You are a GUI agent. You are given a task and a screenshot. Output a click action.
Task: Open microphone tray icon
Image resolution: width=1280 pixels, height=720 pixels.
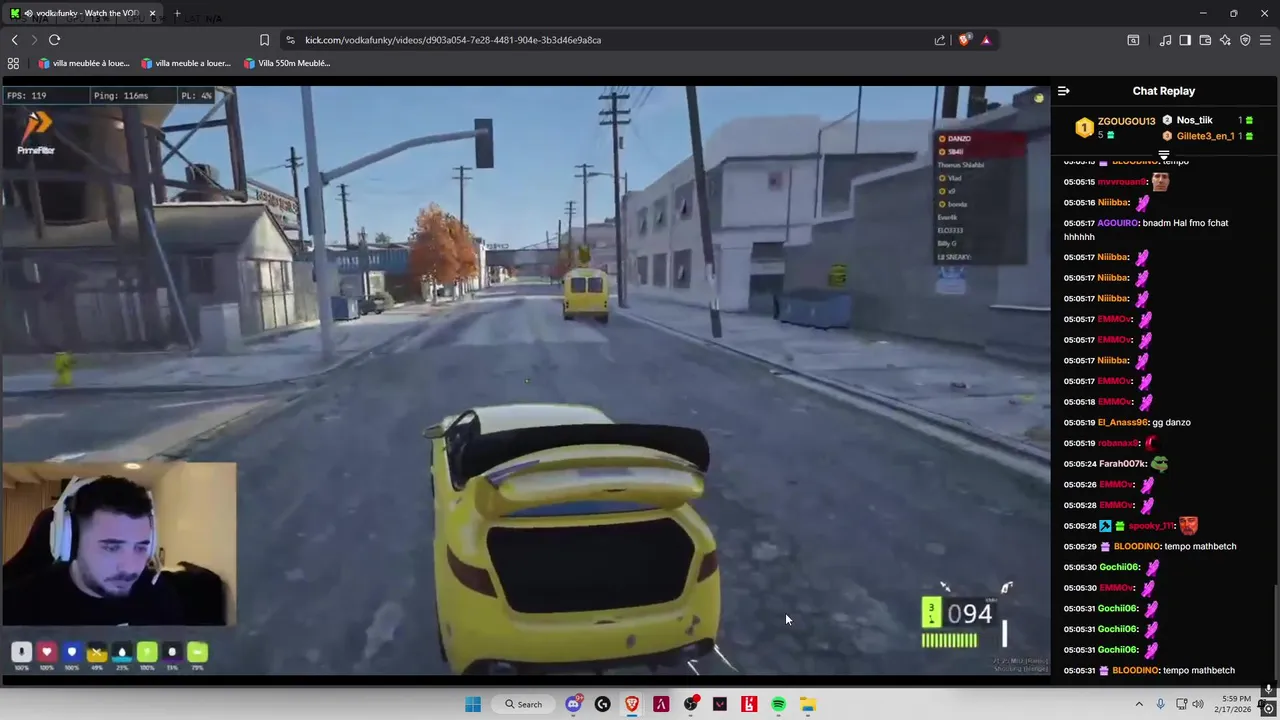pos(1161,704)
